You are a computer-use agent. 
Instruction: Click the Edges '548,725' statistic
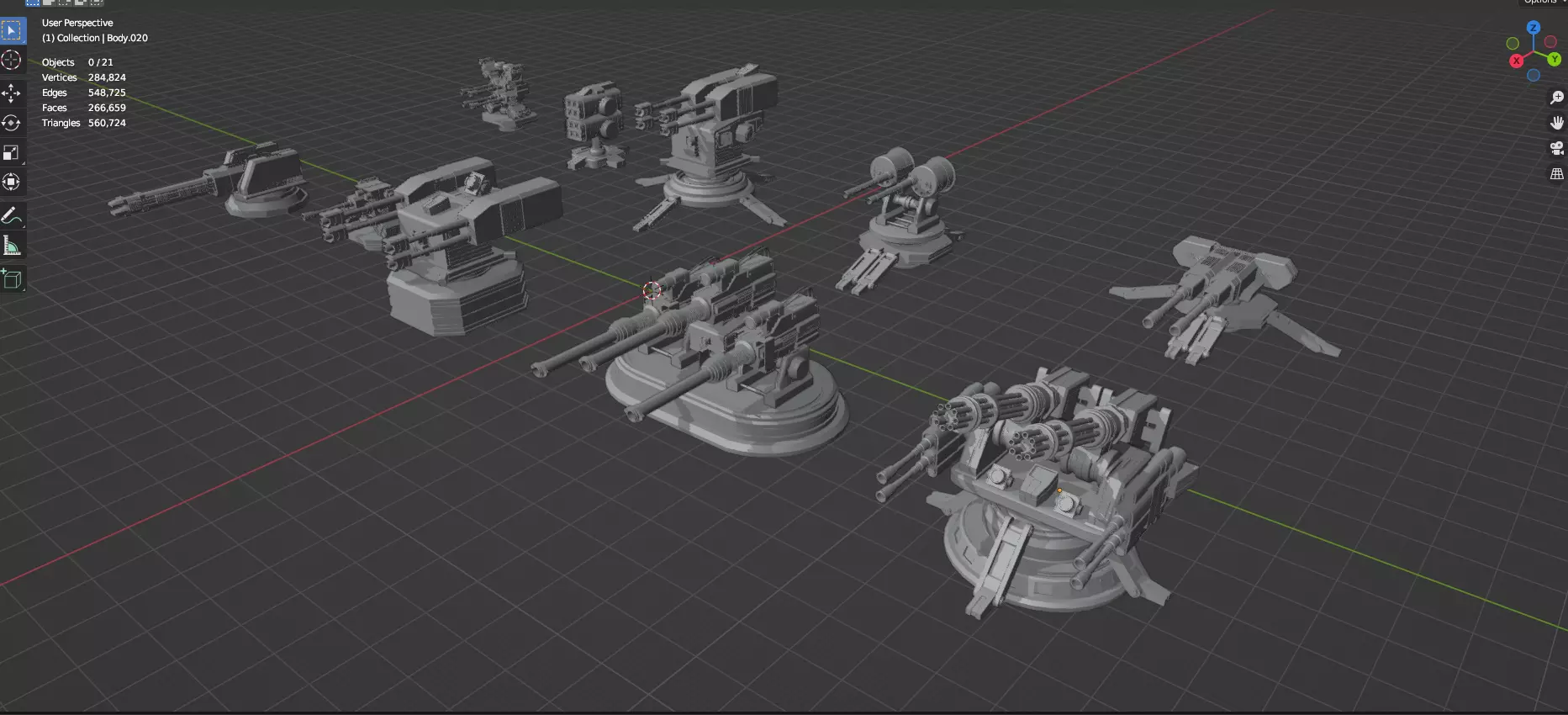107,93
